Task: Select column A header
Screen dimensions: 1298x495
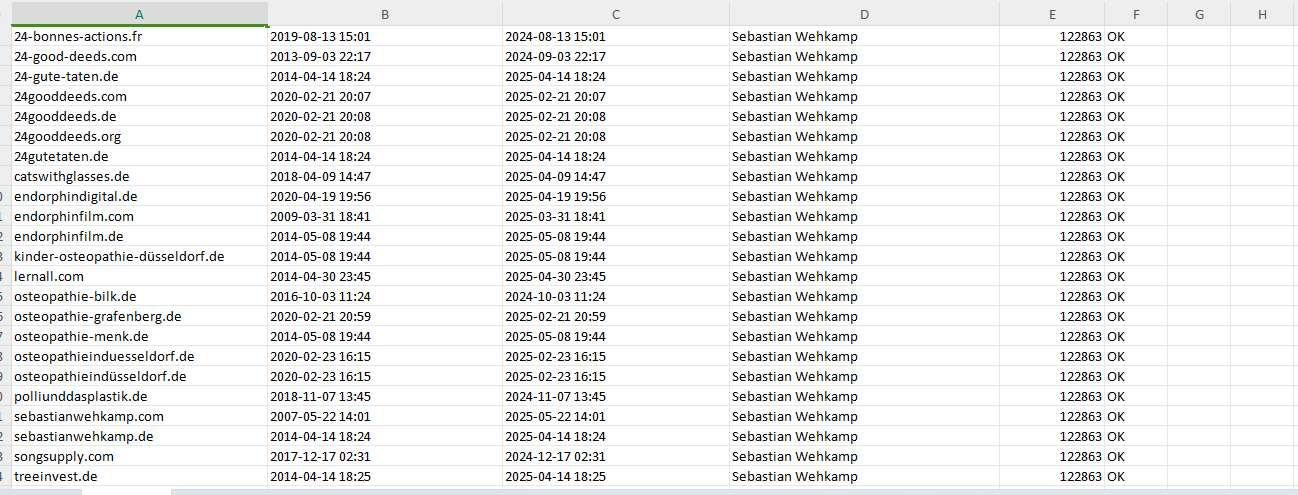Action: (139, 14)
